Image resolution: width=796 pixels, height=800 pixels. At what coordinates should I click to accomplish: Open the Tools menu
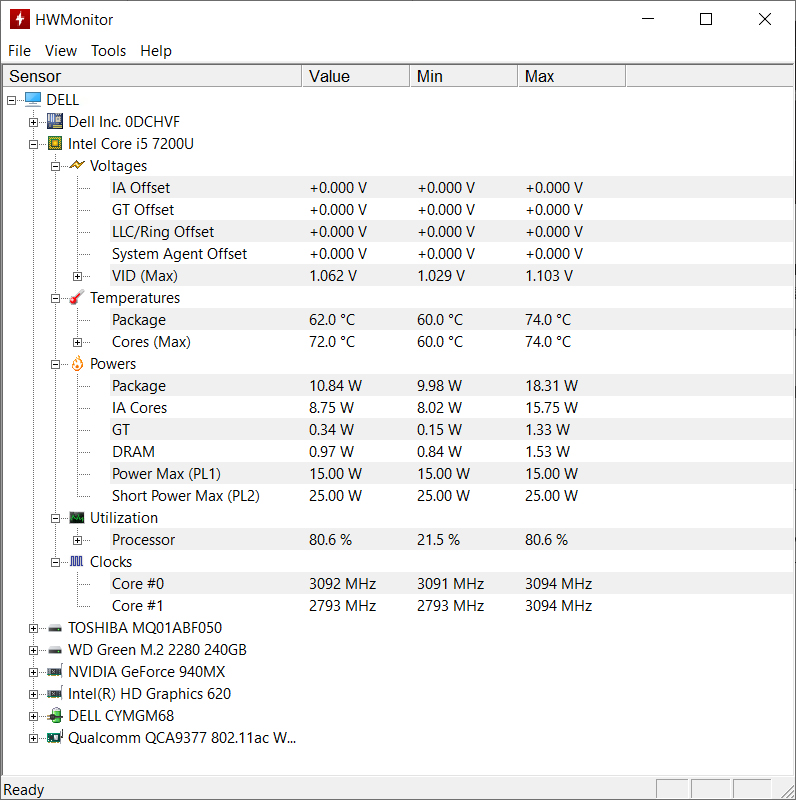tap(108, 51)
